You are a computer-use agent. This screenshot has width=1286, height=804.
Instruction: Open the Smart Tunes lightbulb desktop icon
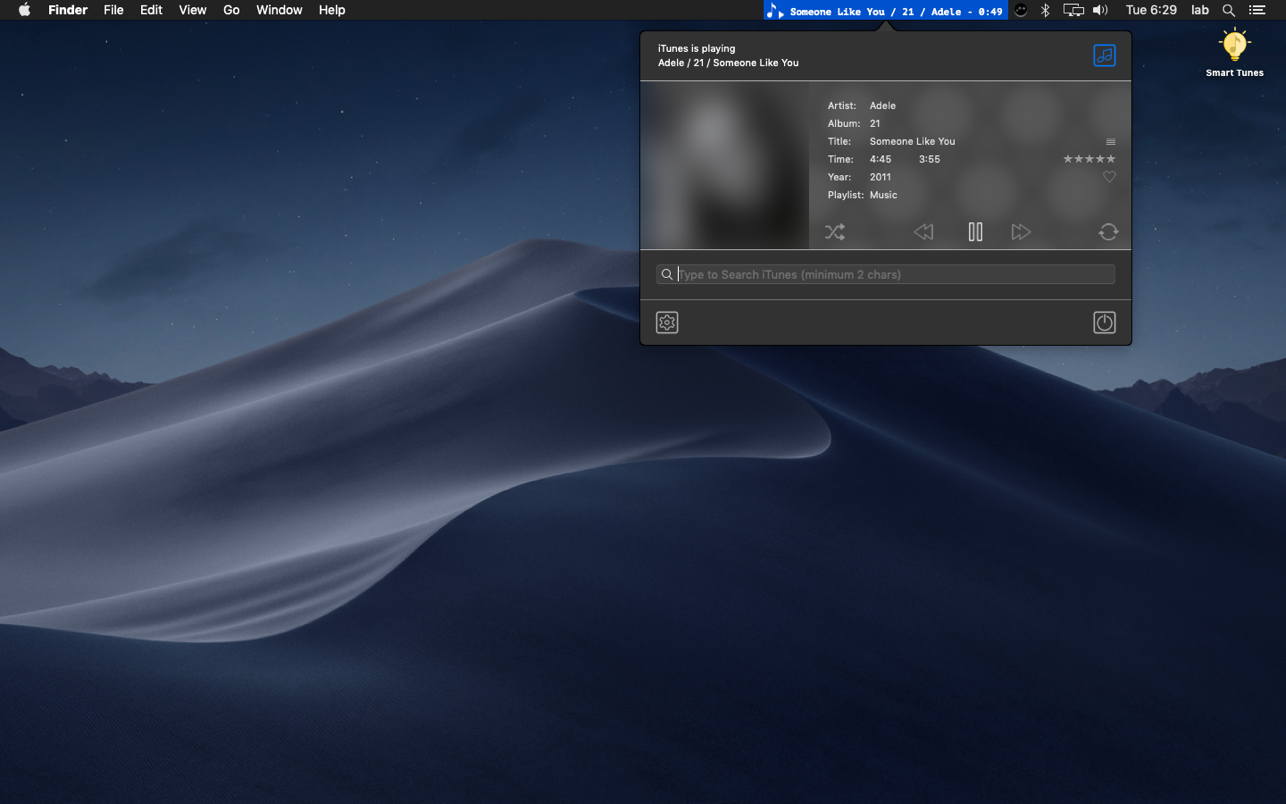(1234, 53)
